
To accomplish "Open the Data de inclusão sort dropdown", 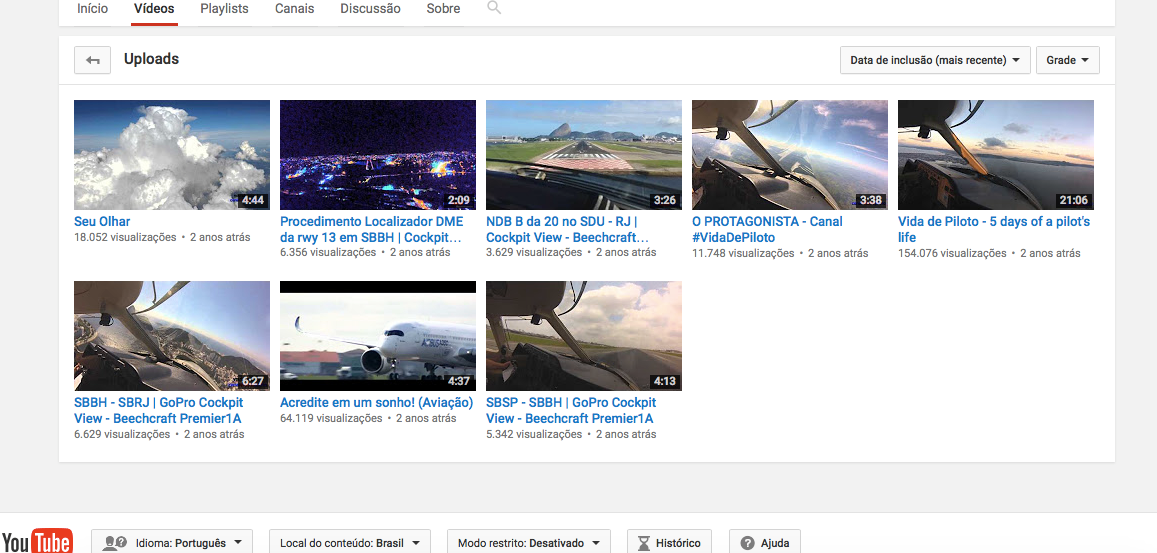I will pyautogui.click(x=935, y=60).
